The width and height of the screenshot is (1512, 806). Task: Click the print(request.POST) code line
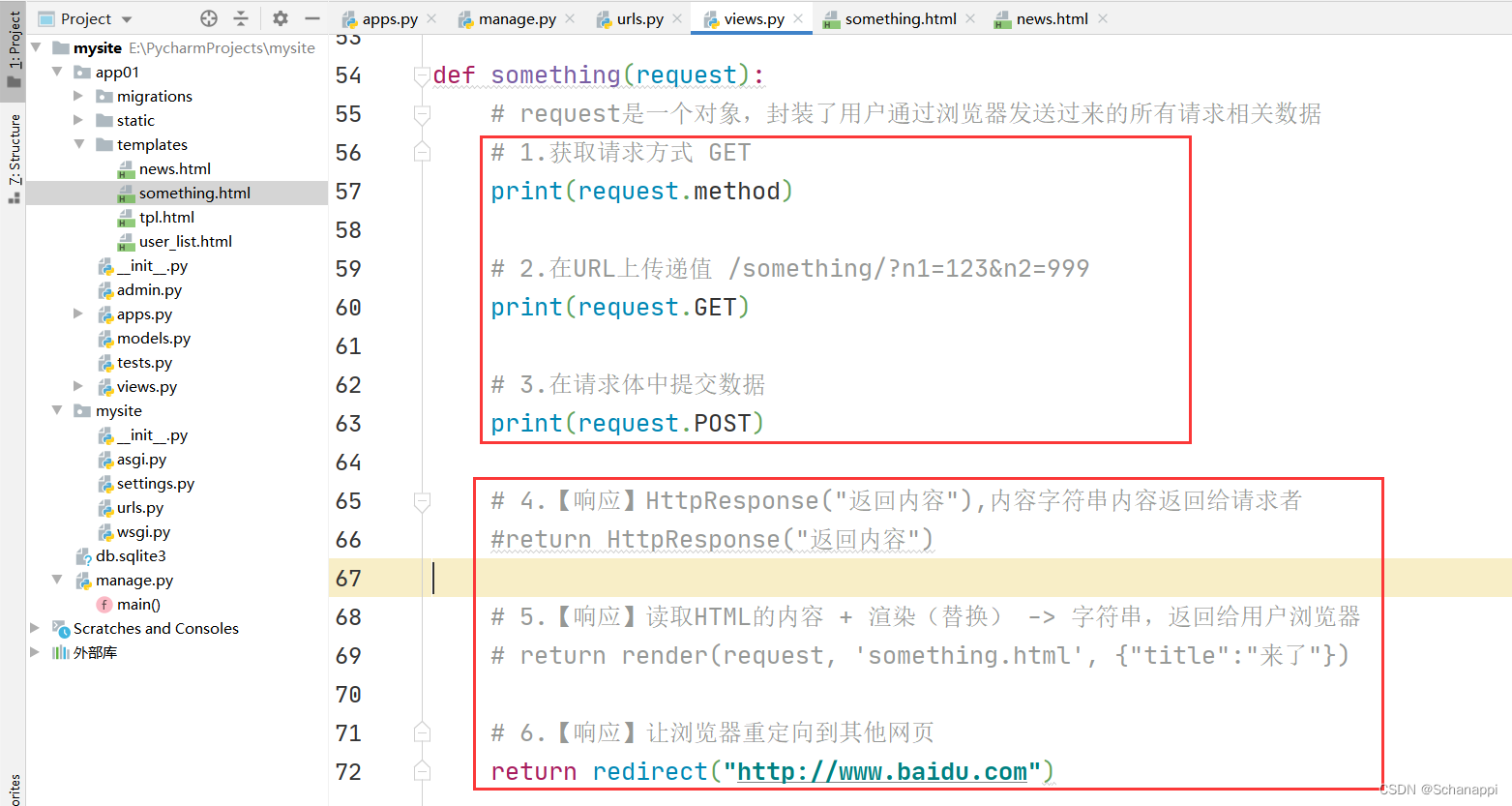click(x=628, y=423)
